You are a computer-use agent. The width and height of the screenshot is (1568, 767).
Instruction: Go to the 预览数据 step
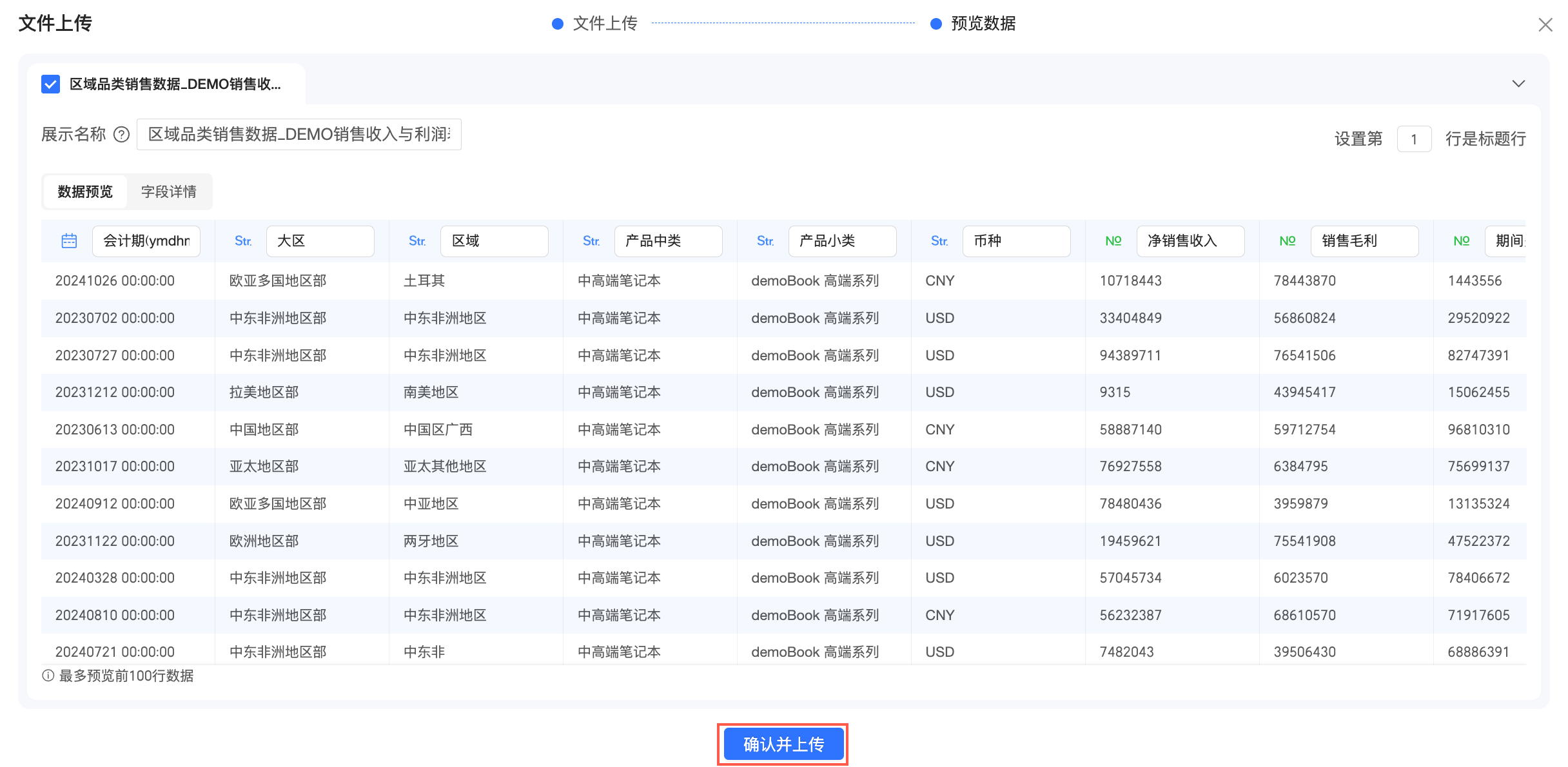973,24
